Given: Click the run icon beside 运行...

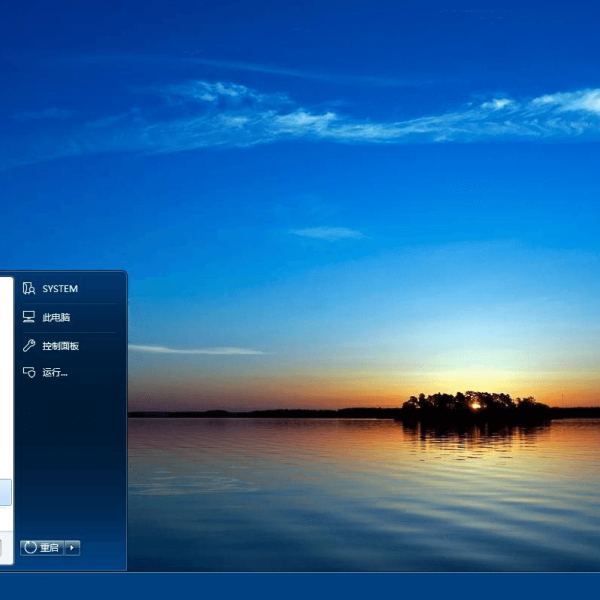Looking at the screenshot, I should coord(29,372).
